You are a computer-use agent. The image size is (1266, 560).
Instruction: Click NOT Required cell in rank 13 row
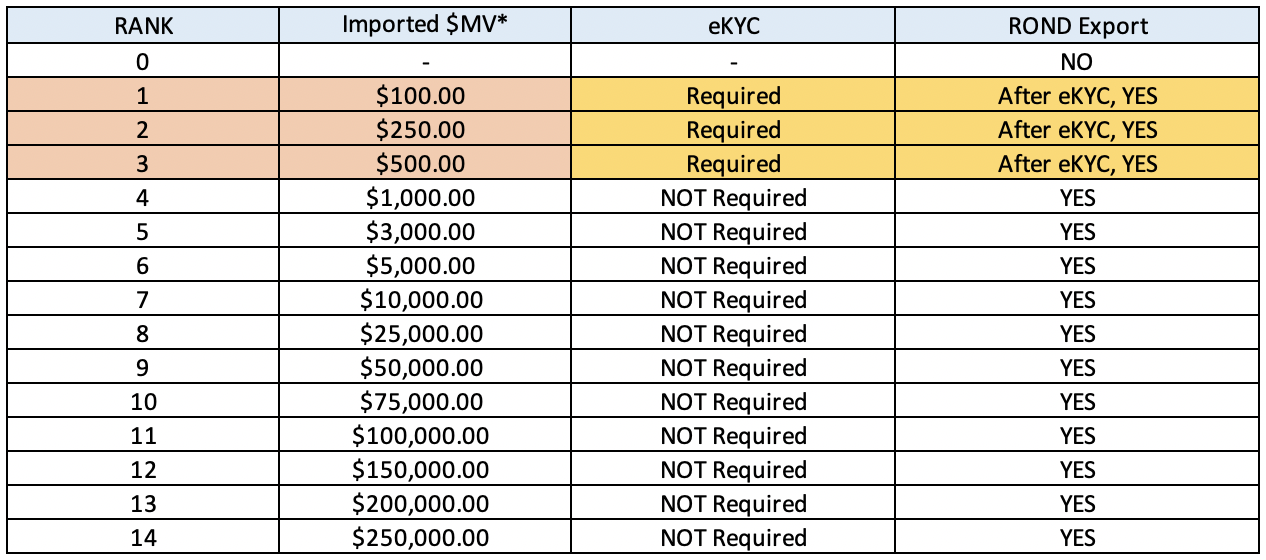(x=733, y=504)
